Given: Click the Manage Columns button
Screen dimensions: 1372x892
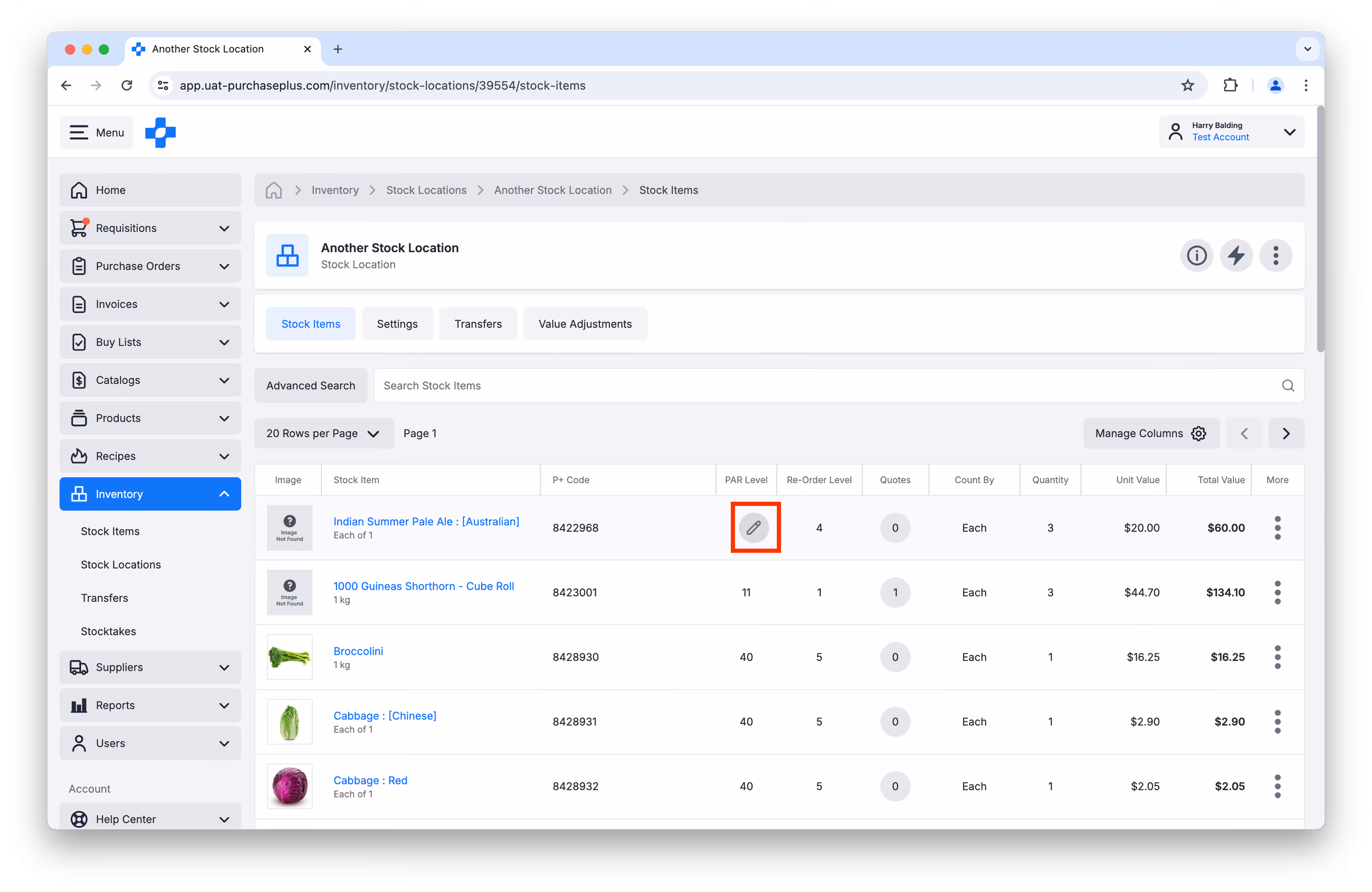Looking at the screenshot, I should click(x=1151, y=433).
